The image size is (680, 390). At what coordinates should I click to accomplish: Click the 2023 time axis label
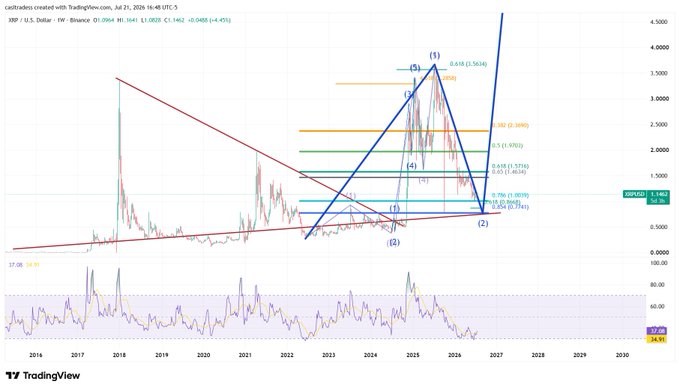329,355
